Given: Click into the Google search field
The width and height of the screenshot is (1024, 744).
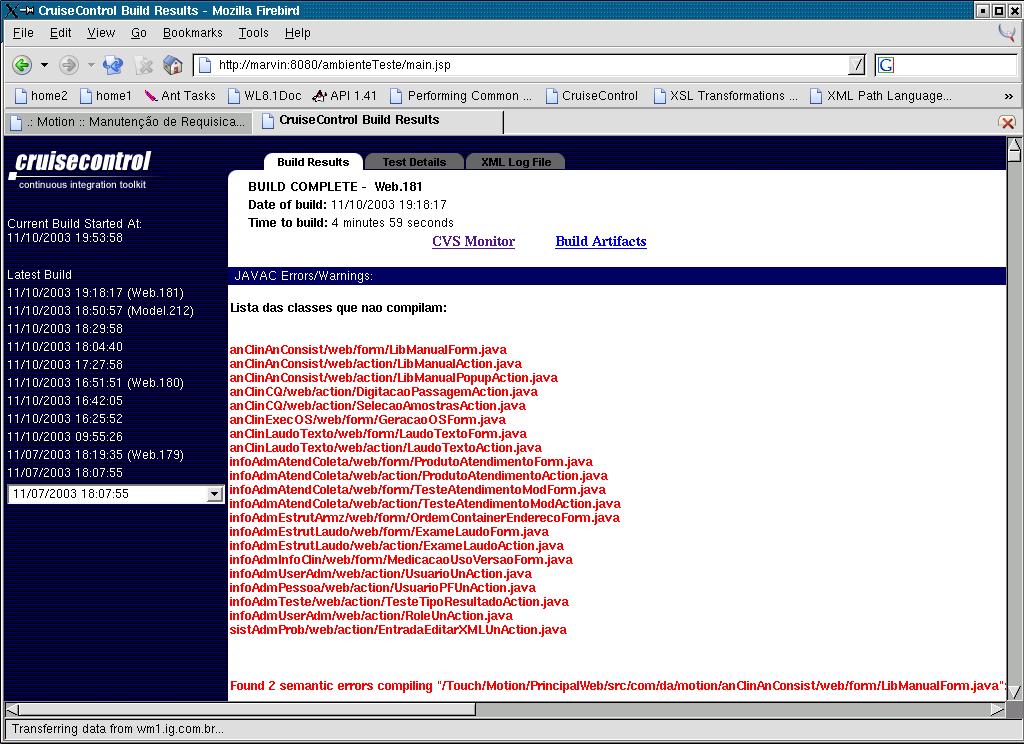Looking at the screenshot, I should tap(955, 65).
